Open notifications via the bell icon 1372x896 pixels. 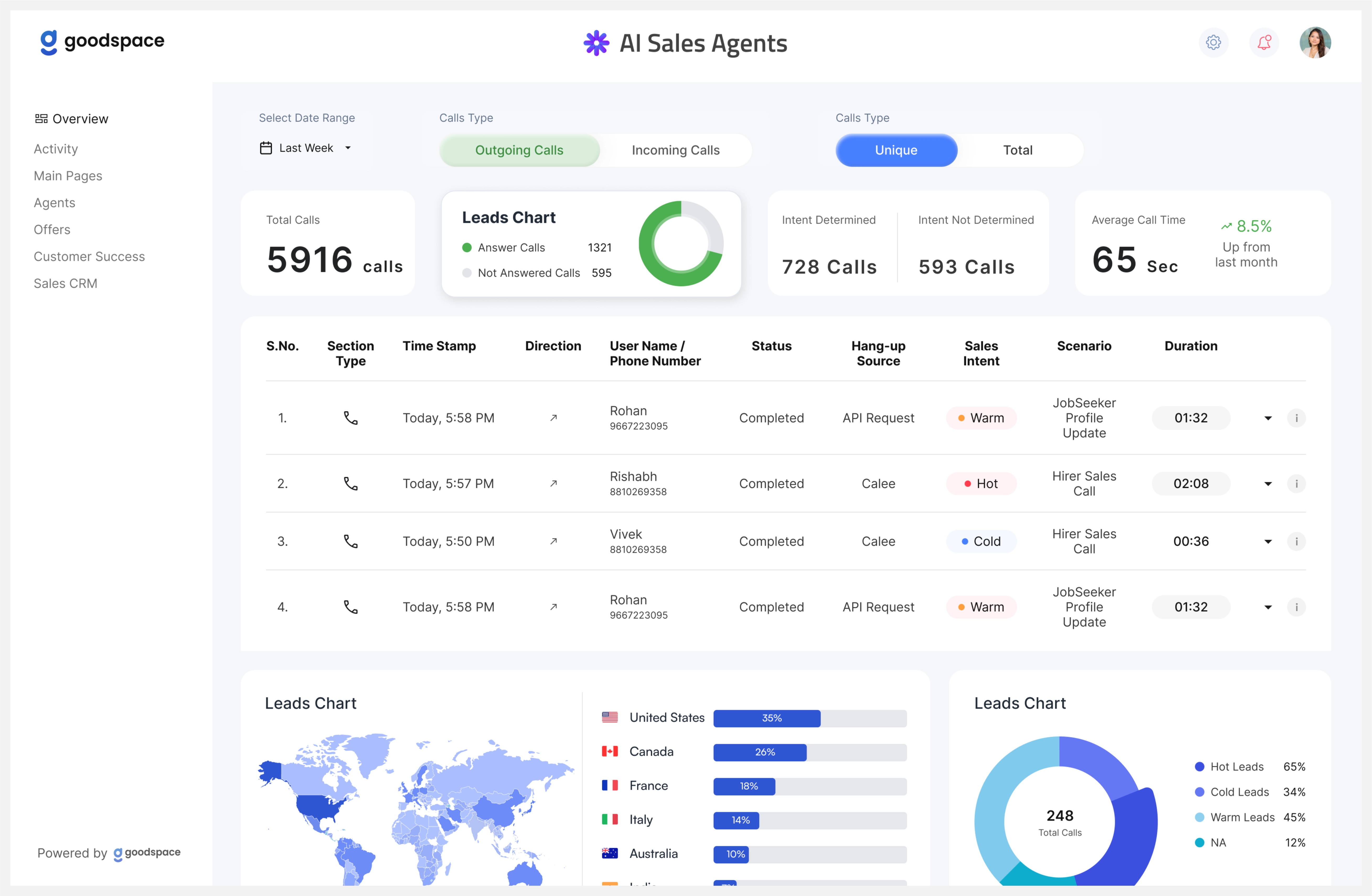(x=1264, y=42)
